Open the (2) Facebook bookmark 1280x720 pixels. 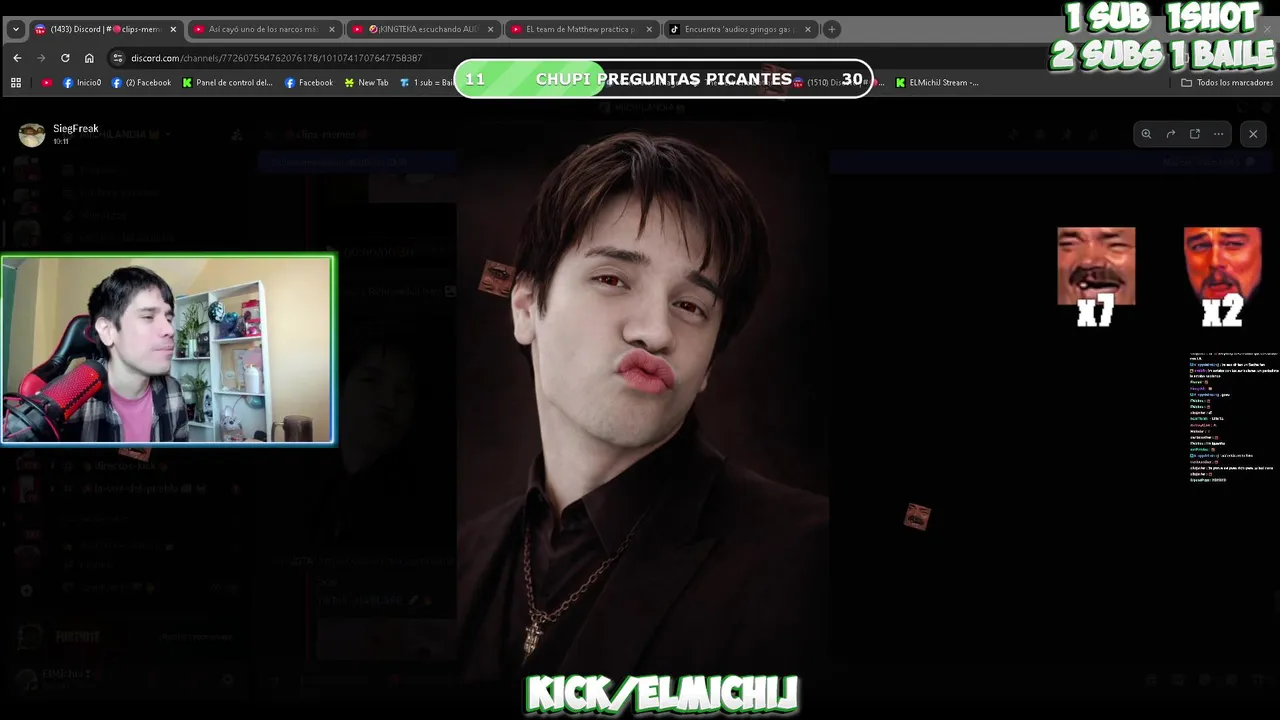click(141, 83)
